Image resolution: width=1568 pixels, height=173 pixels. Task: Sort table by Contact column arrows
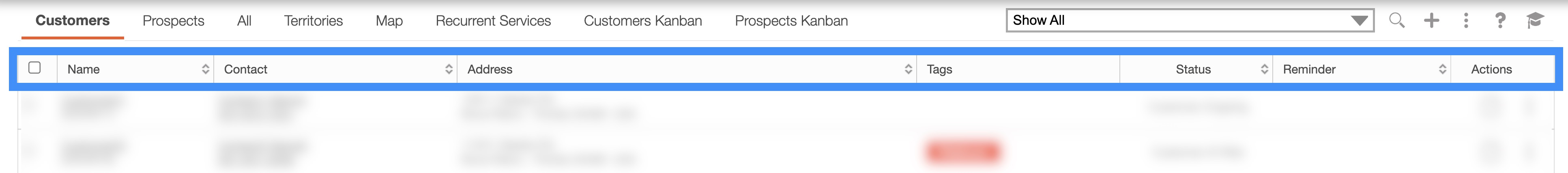tap(449, 69)
